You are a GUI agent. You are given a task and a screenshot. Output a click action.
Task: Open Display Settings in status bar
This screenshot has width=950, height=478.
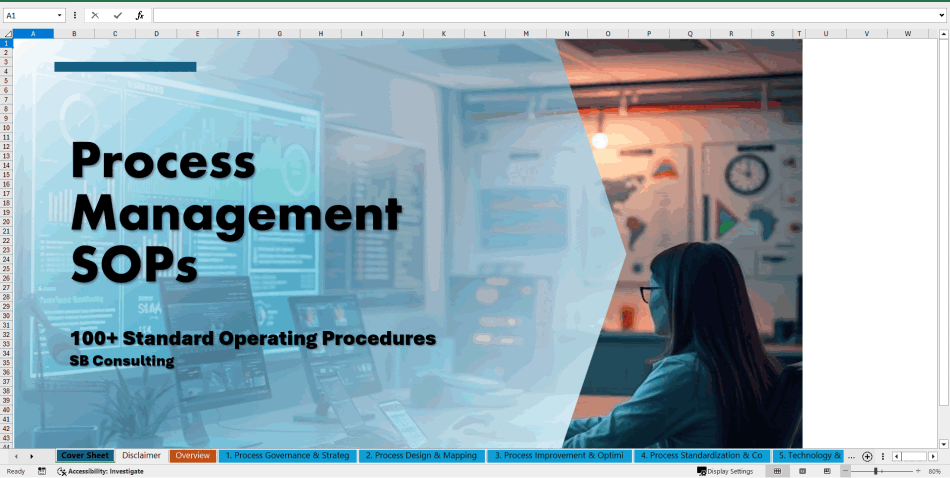(x=725, y=471)
